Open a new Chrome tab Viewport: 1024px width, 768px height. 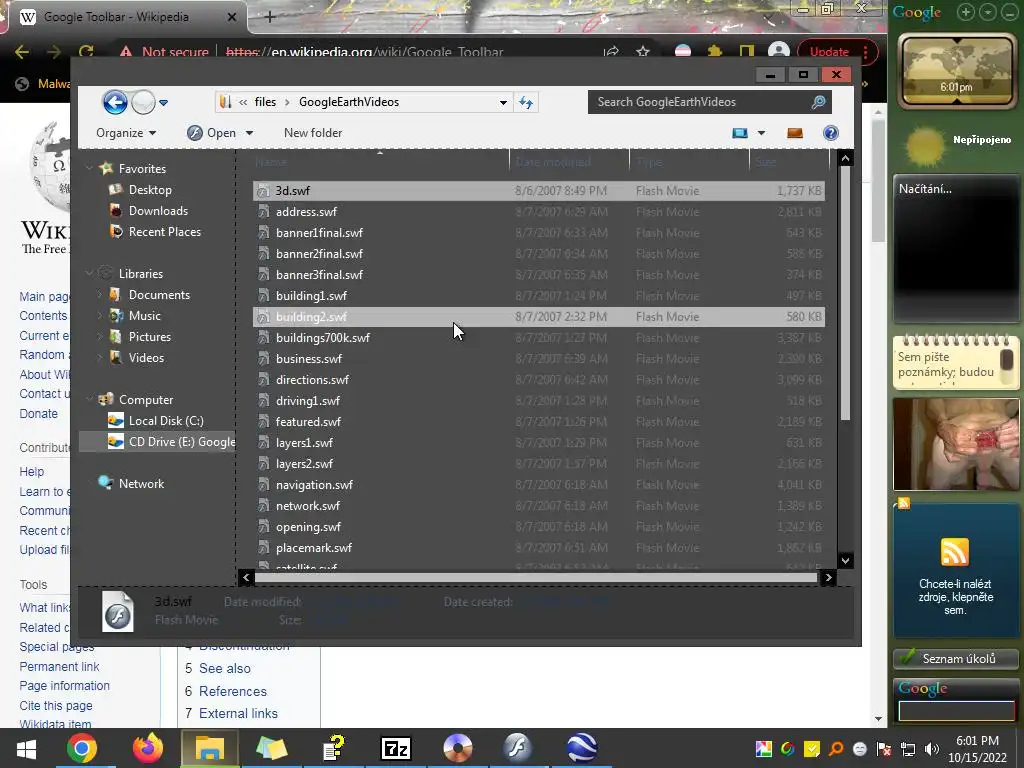(x=270, y=17)
